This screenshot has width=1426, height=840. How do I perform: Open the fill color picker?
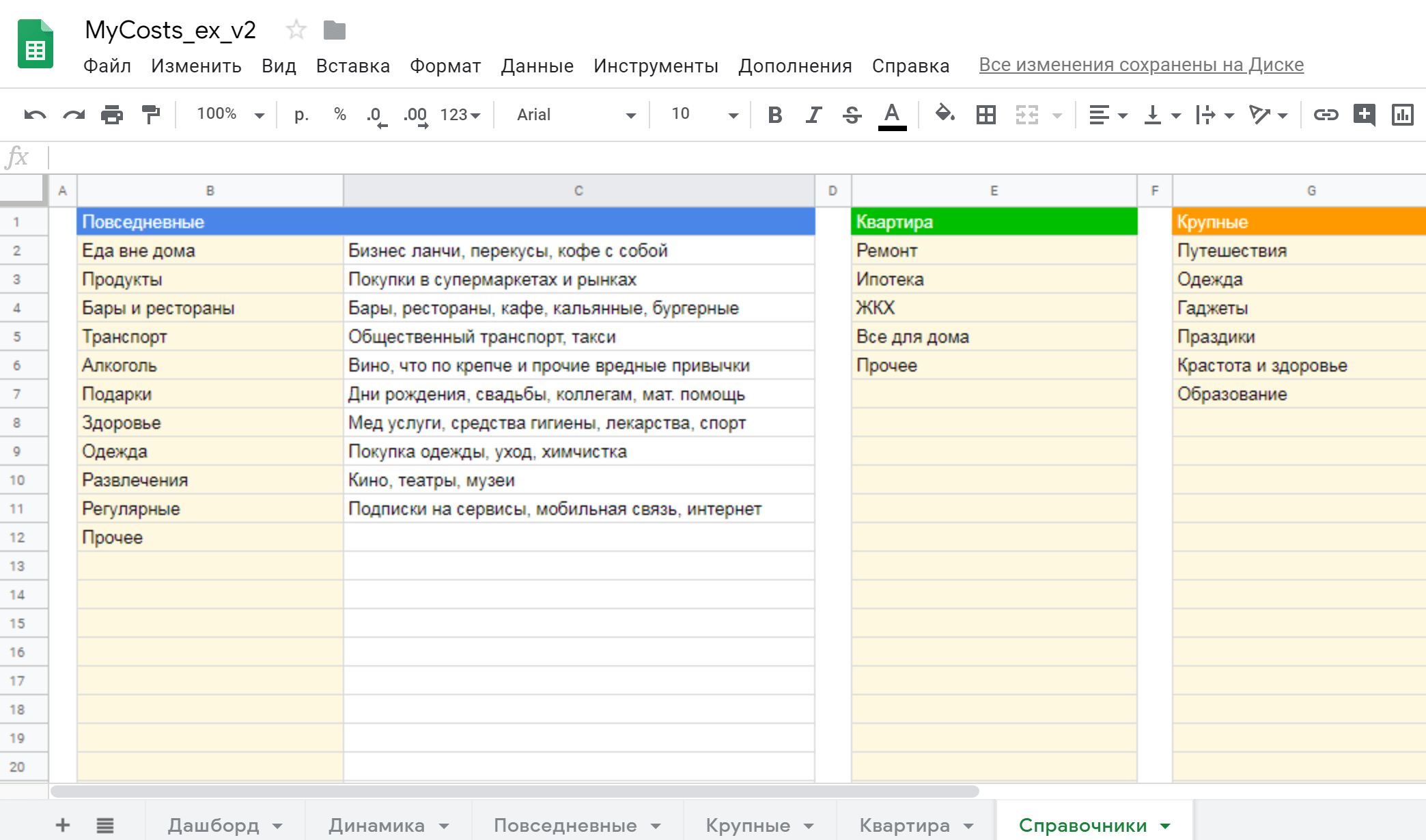click(x=945, y=114)
